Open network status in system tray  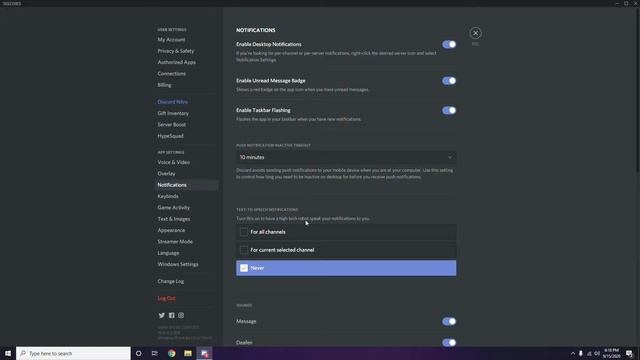pos(589,353)
